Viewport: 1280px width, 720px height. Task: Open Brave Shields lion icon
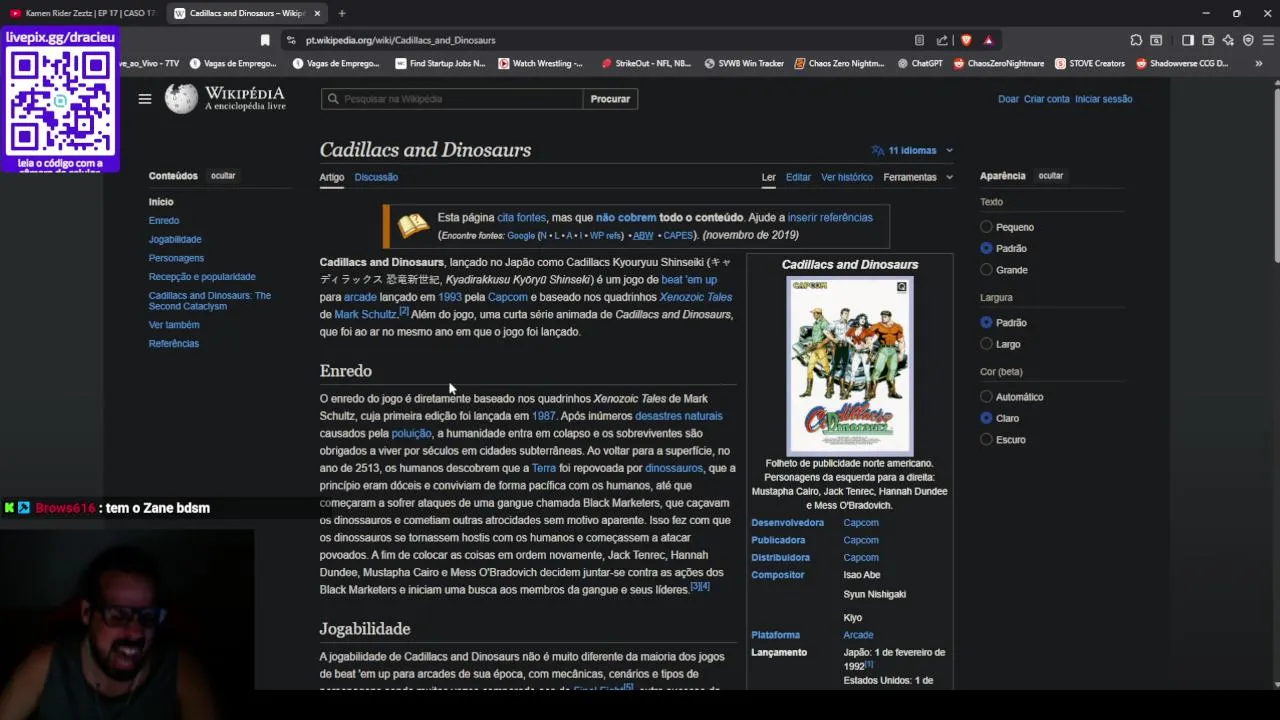[x=966, y=40]
